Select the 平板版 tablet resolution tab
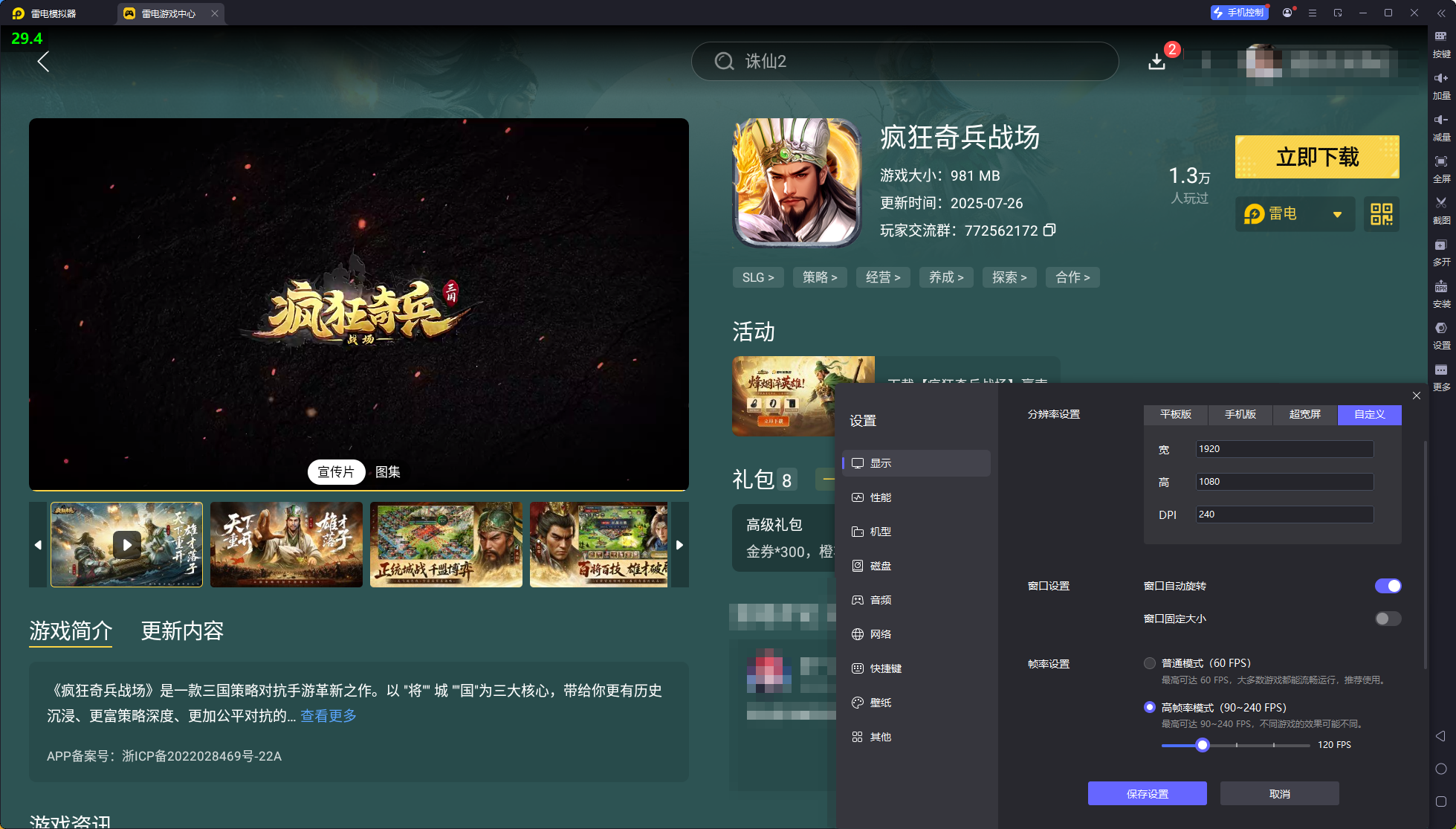 coord(1176,415)
